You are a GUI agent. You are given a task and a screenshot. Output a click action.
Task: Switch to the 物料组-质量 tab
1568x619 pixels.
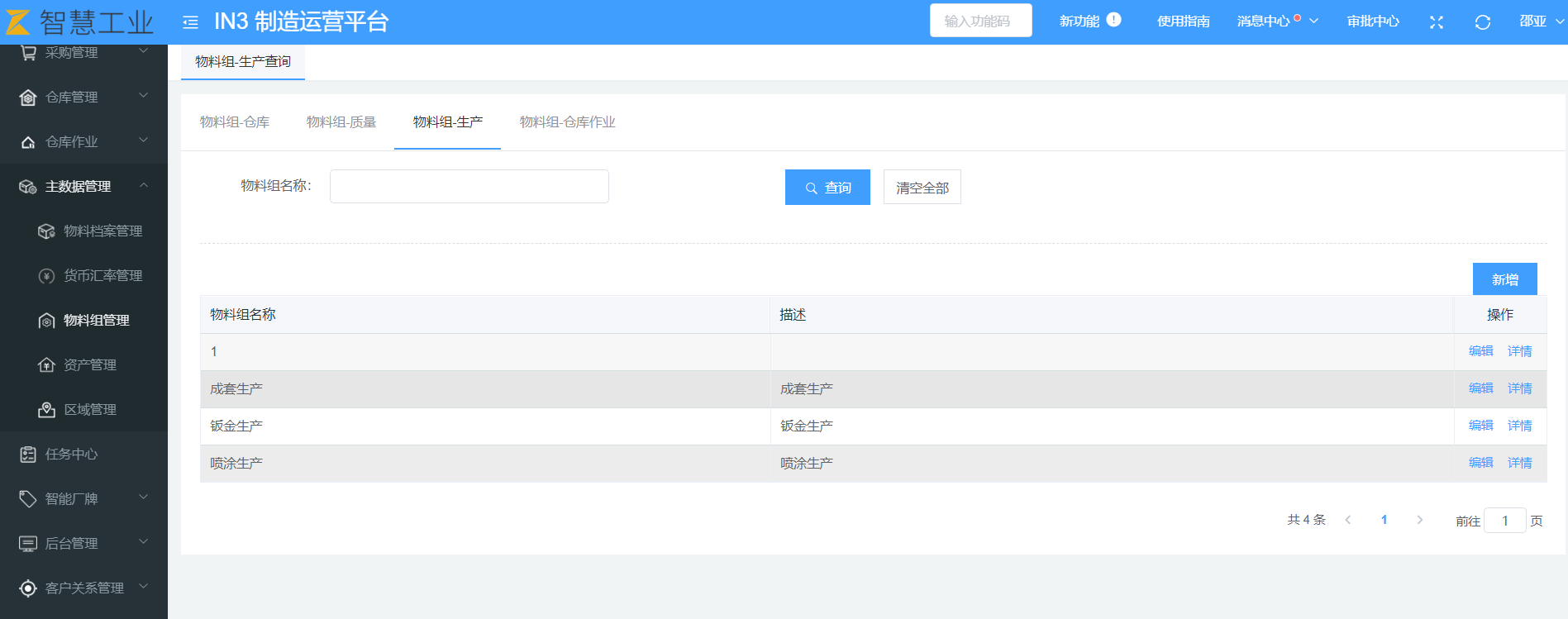click(341, 122)
